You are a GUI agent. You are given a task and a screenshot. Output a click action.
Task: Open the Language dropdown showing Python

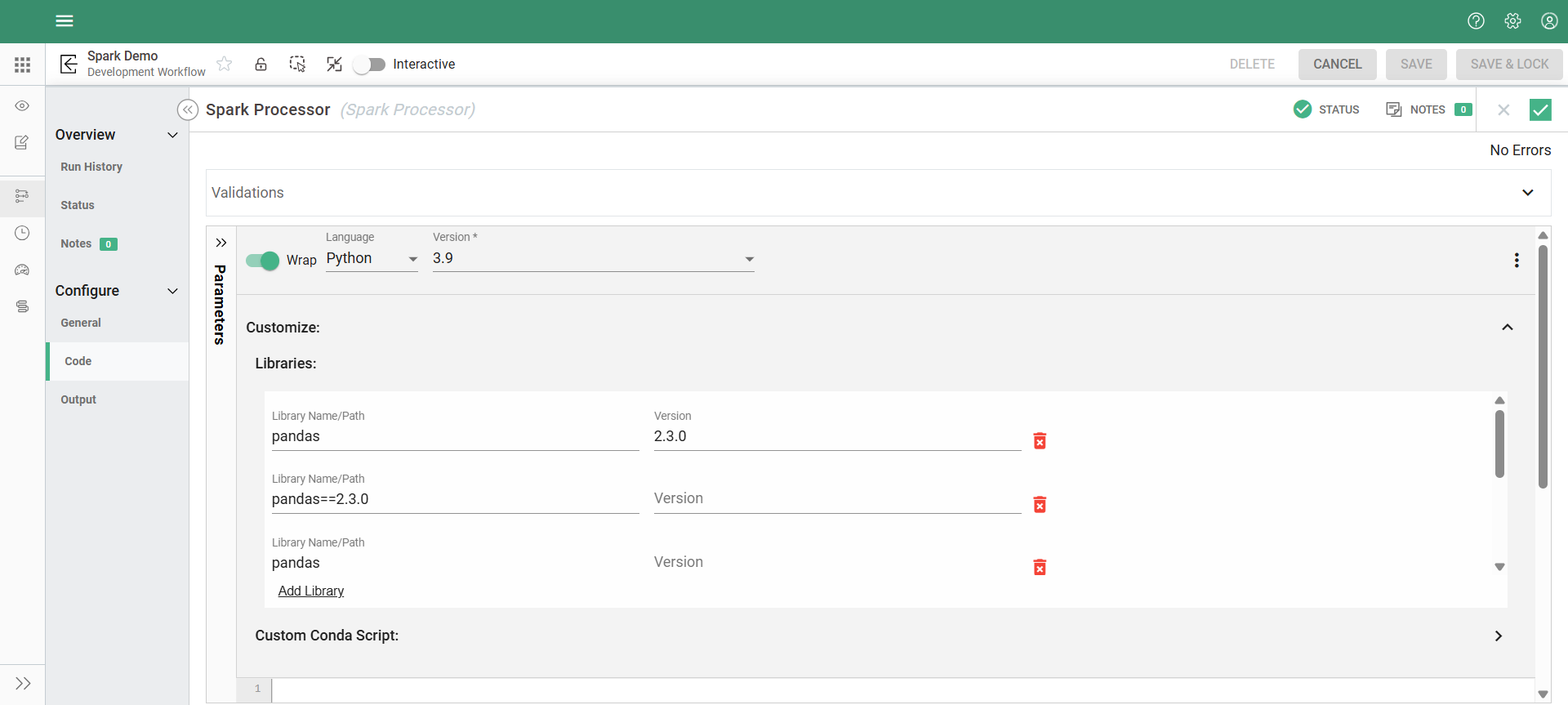click(x=372, y=259)
